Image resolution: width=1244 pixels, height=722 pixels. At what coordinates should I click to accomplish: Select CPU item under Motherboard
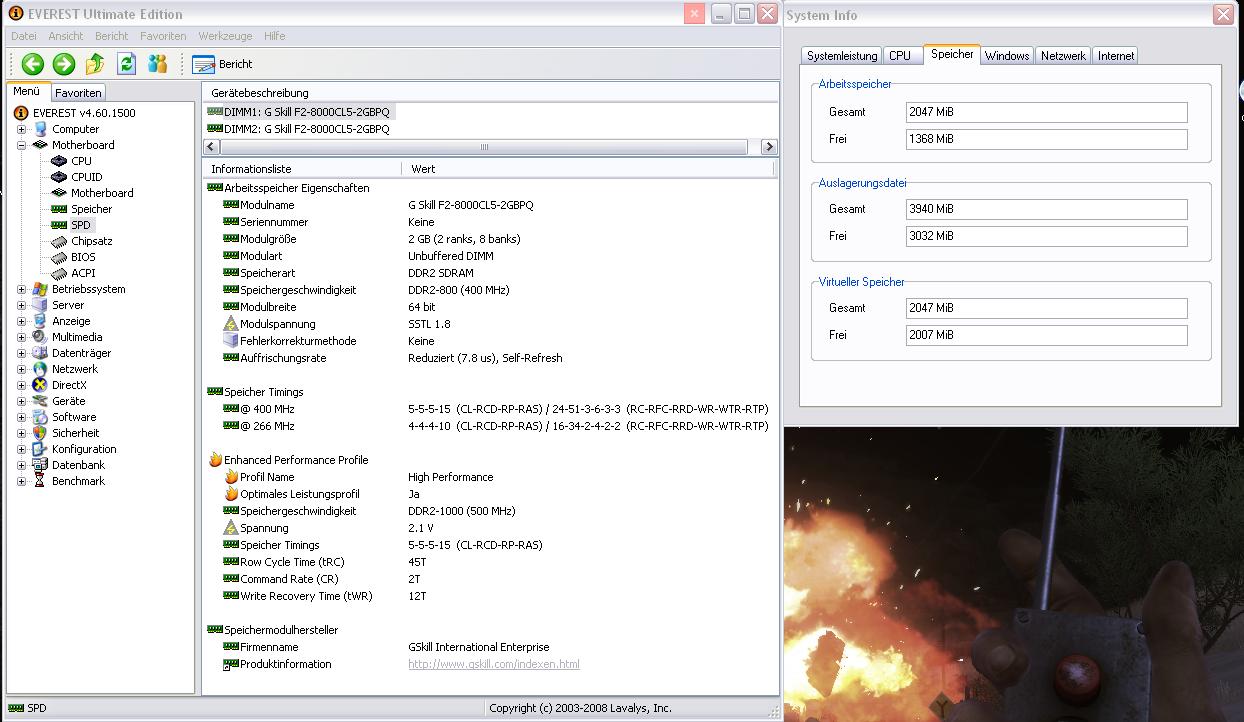click(x=81, y=161)
